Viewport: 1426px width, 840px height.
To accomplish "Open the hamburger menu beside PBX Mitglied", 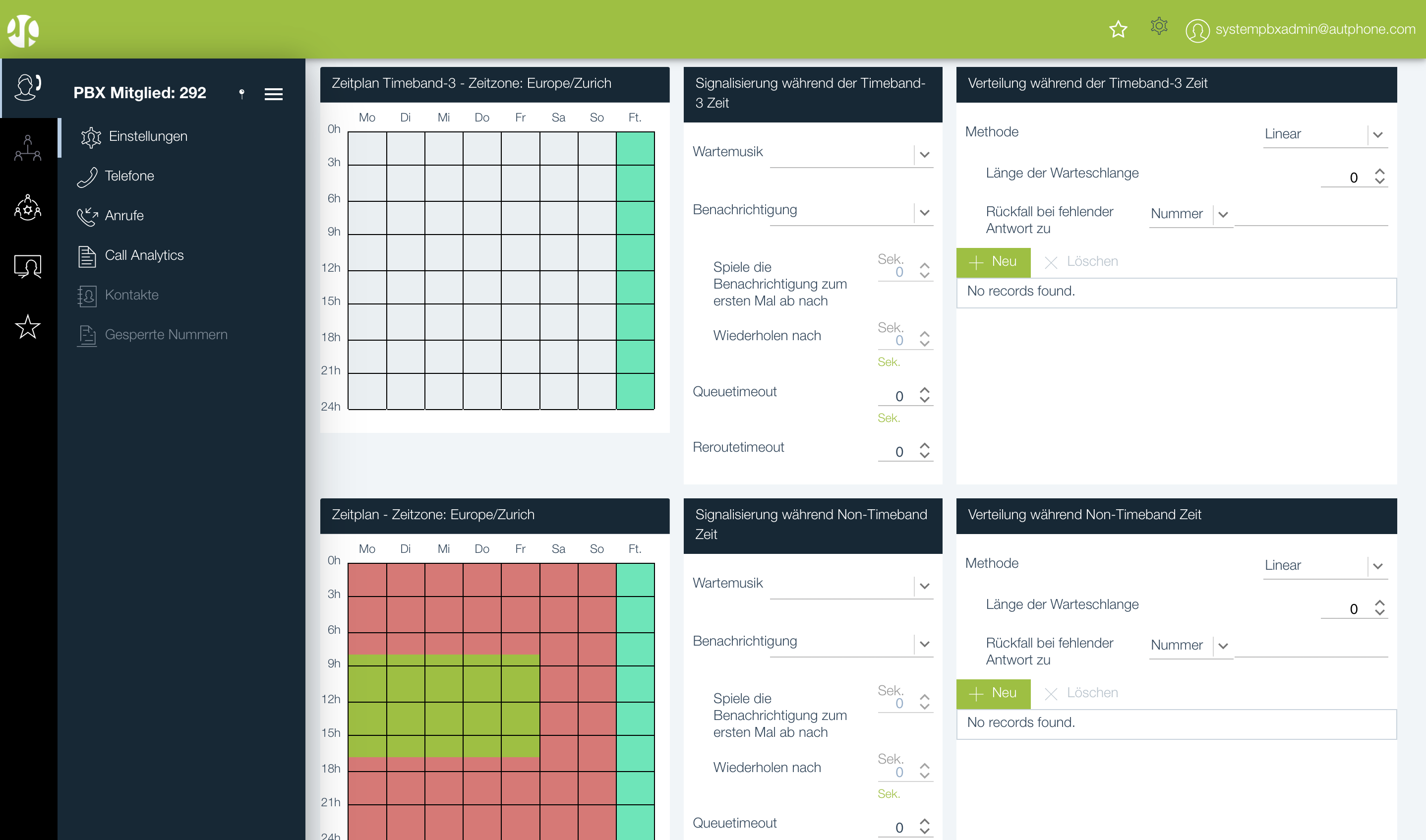I will point(273,94).
